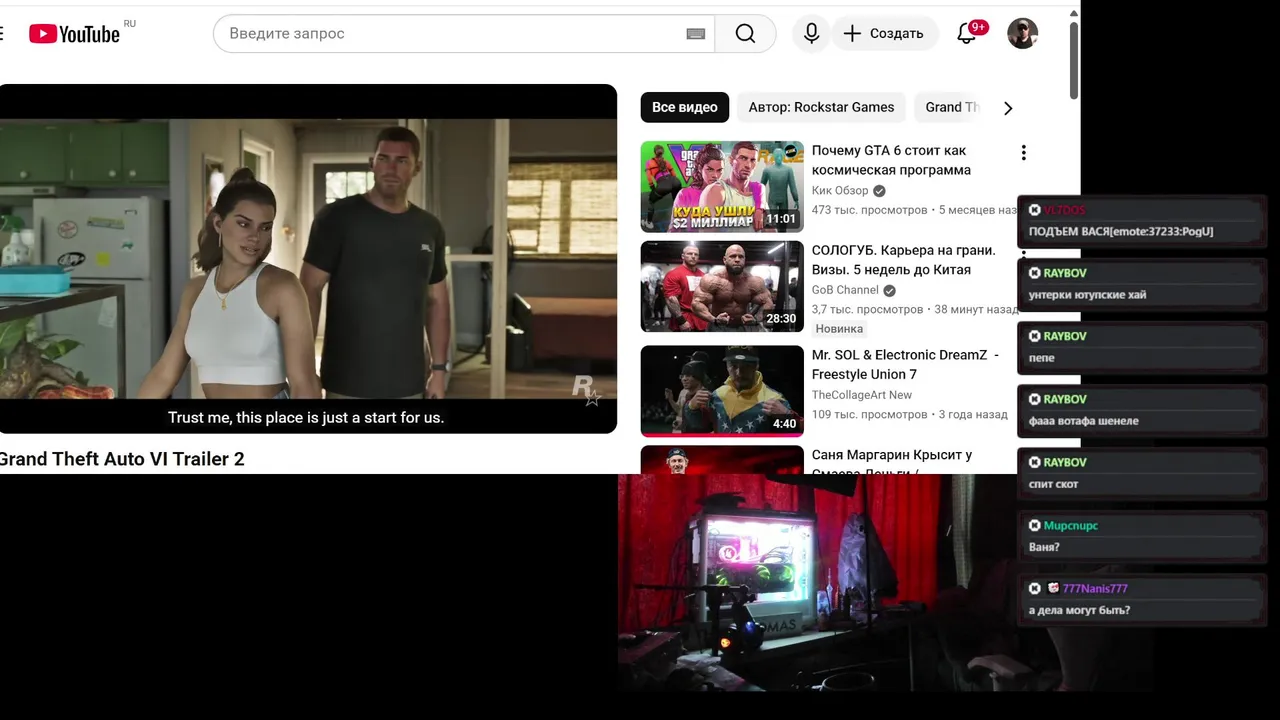Dismiss chat message "фааа вотафа шенеле"
This screenshot has width=1280, height=720.
point(1035,399)
